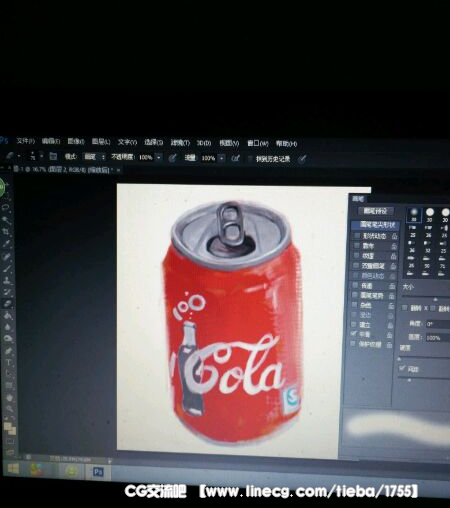This screenshot has width=450, height=508.
Task: Select the History Brush tool
Action: 8,292
